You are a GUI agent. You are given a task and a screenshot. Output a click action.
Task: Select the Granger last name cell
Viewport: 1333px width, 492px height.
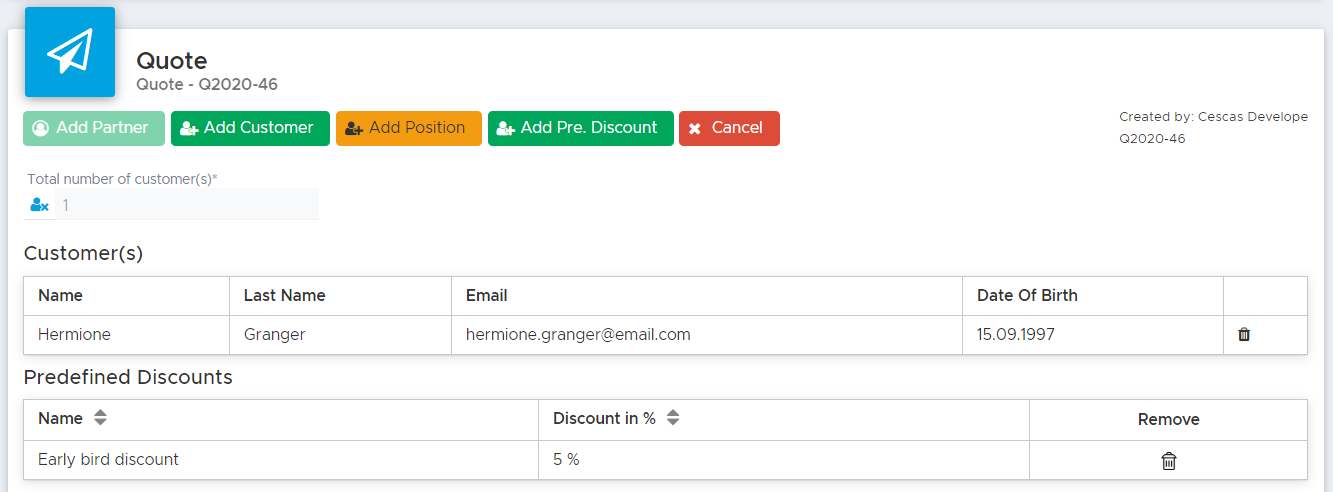[341, 335]
